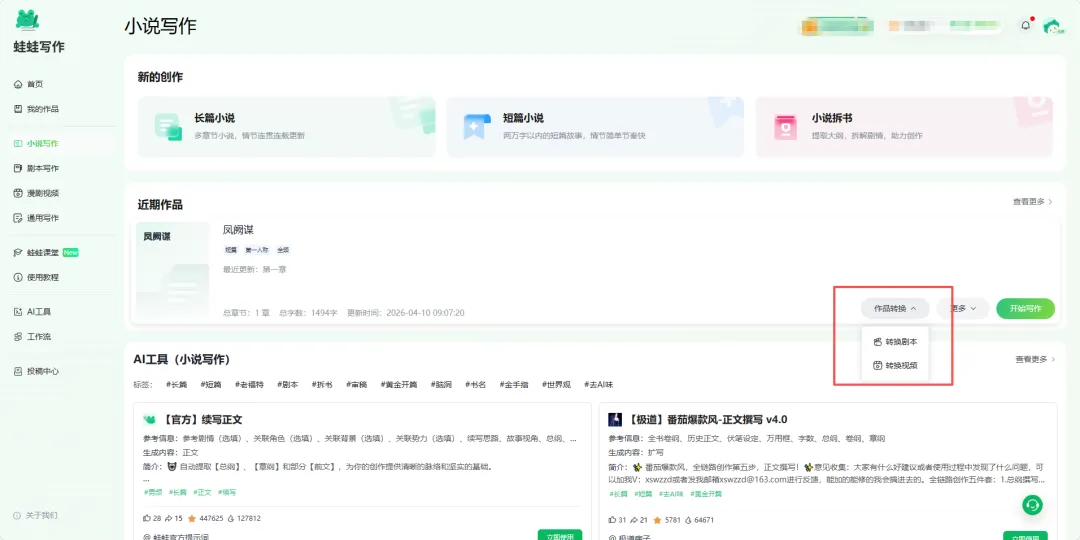Expand the 更多 dropdown
The width and height of the screenshot is (1080, 540).
click(962, 309)
